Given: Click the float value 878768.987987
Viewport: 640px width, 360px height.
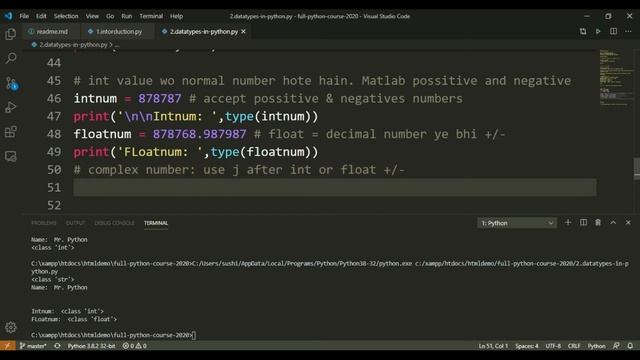Looking at the screenshot, I should (x=200, y=134).
